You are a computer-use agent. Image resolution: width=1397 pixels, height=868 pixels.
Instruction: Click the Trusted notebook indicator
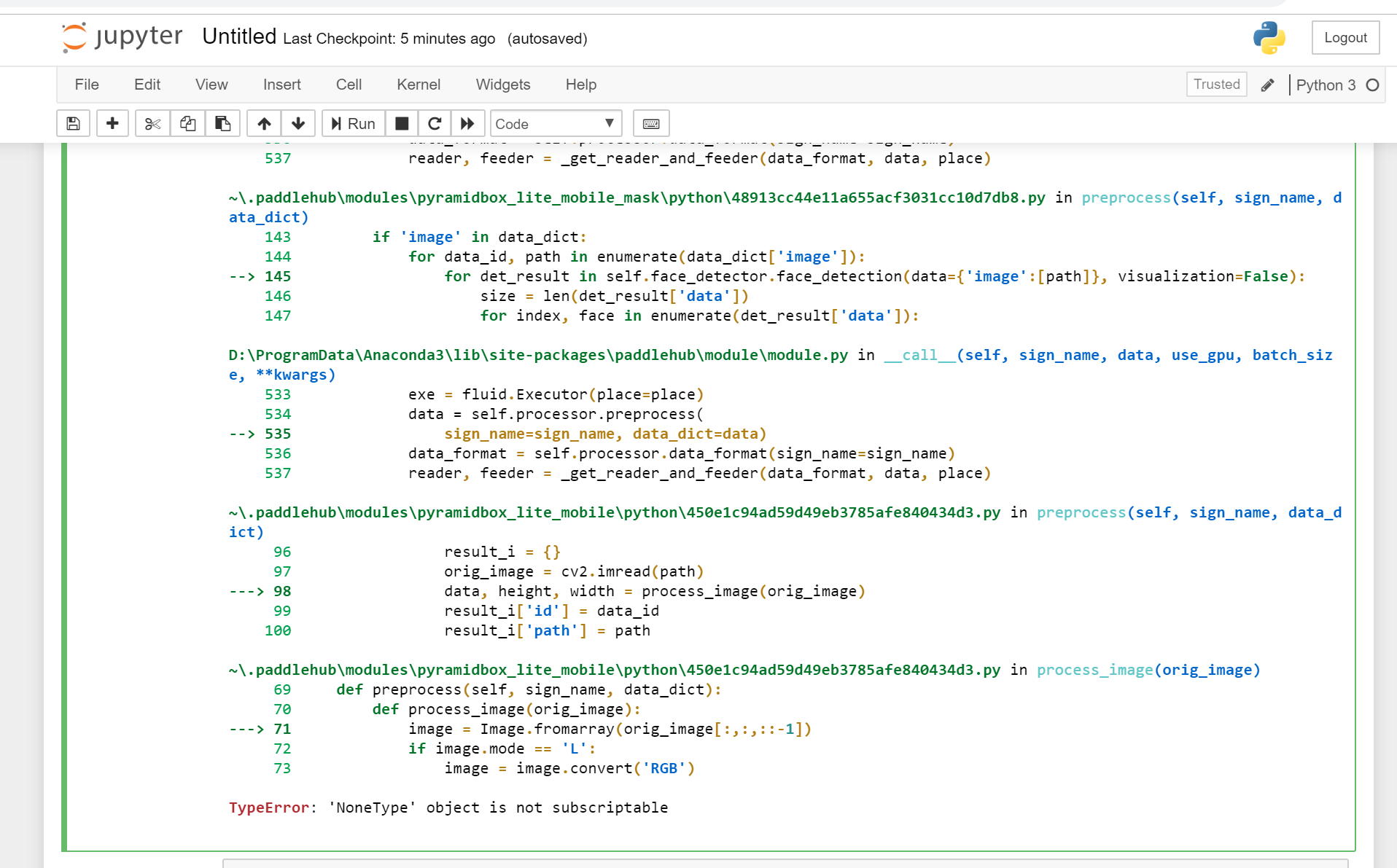click(1217, 85)
